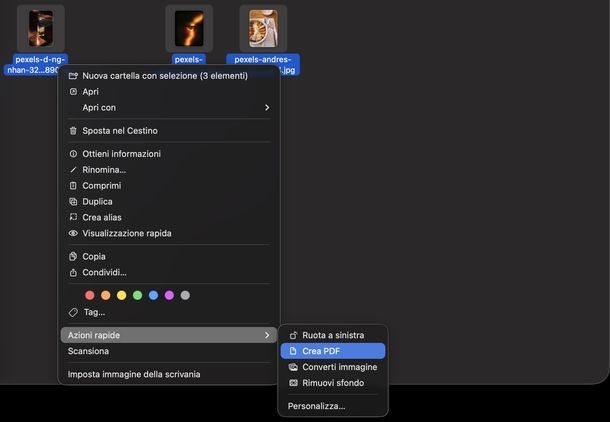
Task: Select the pexels-d-ng-nhan image thumbnail
Action: click(x=41, y=28)
